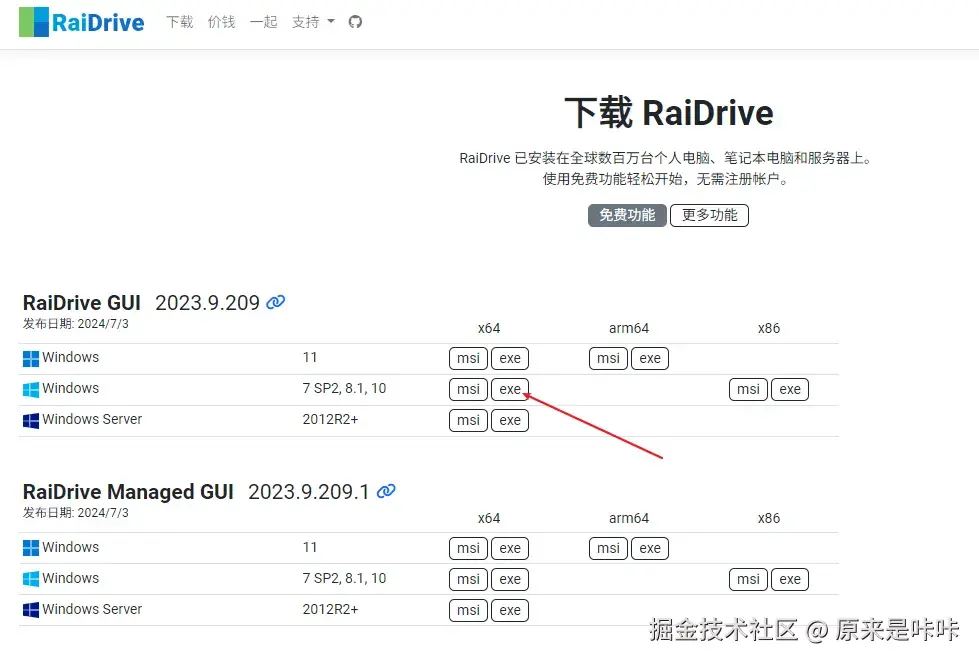This screenshot has width=979, height=663.
Task: Download Managed GUI Windows Server x64 exe
Action: pos(510,610)
